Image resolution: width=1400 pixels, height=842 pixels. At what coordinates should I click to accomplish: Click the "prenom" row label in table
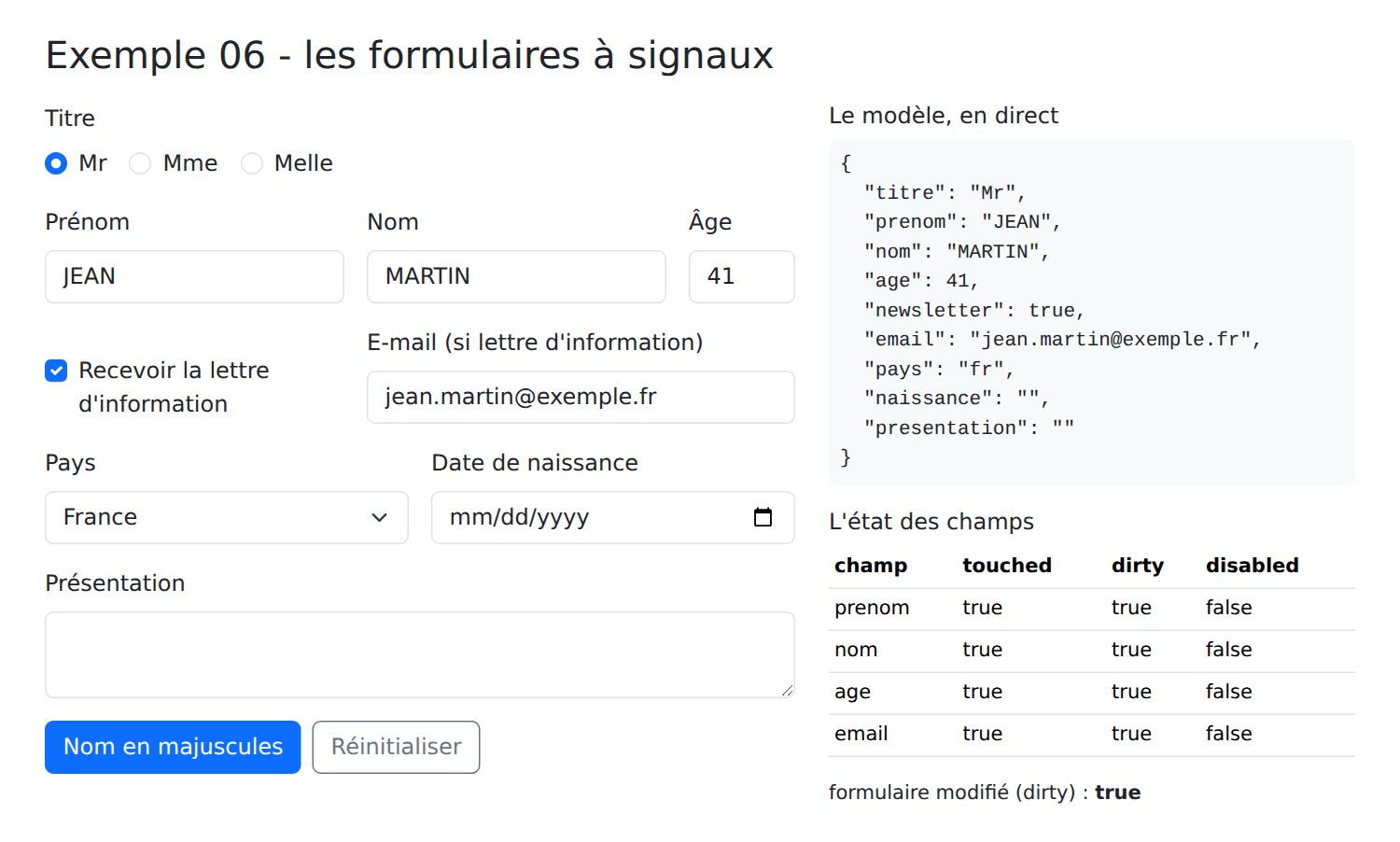(872, 608)
